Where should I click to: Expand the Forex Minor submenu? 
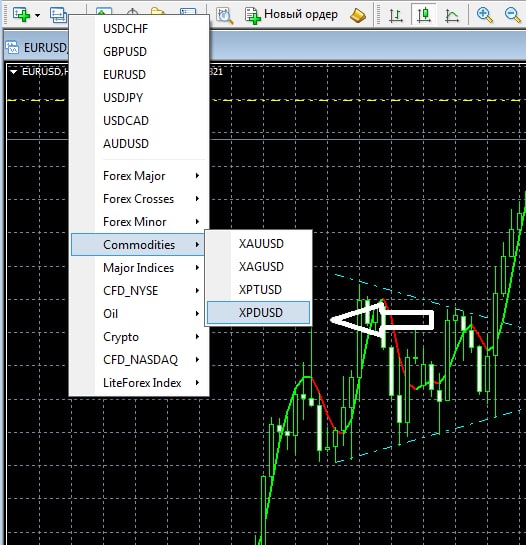(139, 221)
